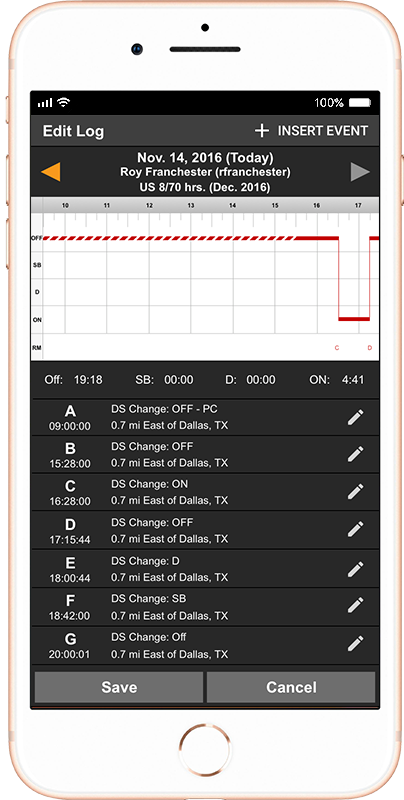The image size is (404, 800).
Task: Tap the red ON duty segment on graph
Action: [x=354, y=319]
